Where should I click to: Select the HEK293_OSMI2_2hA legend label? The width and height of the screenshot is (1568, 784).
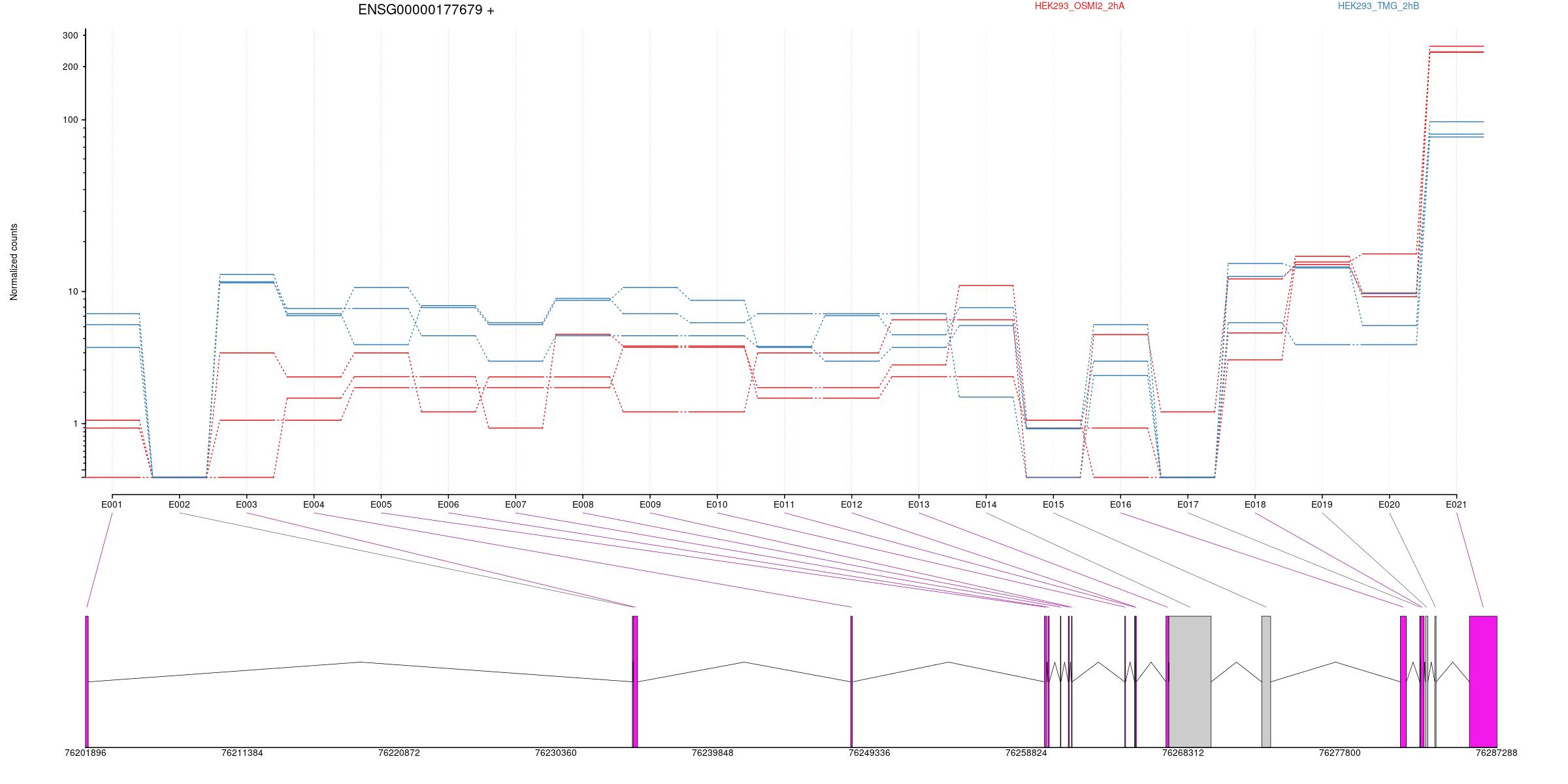1079,6
